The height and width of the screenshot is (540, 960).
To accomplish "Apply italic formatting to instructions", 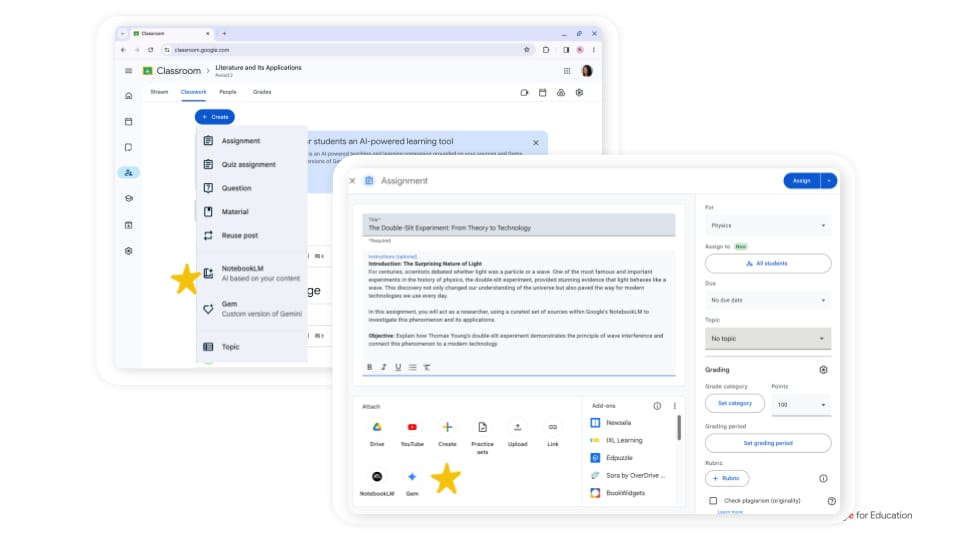I will tap(384, 367).
